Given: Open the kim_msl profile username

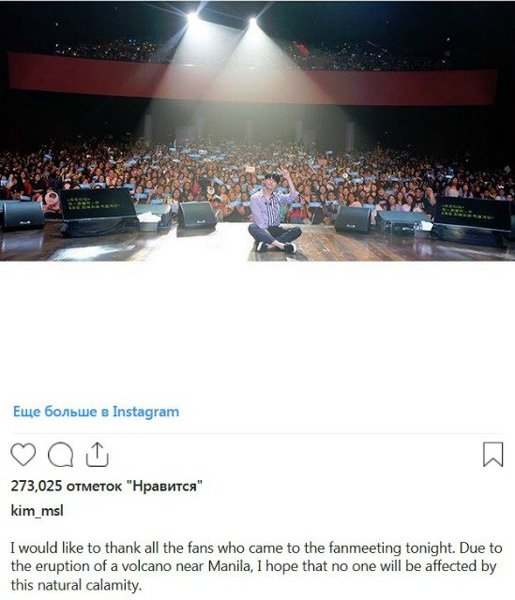Looking at the screenshot, I should pos(37,511).
